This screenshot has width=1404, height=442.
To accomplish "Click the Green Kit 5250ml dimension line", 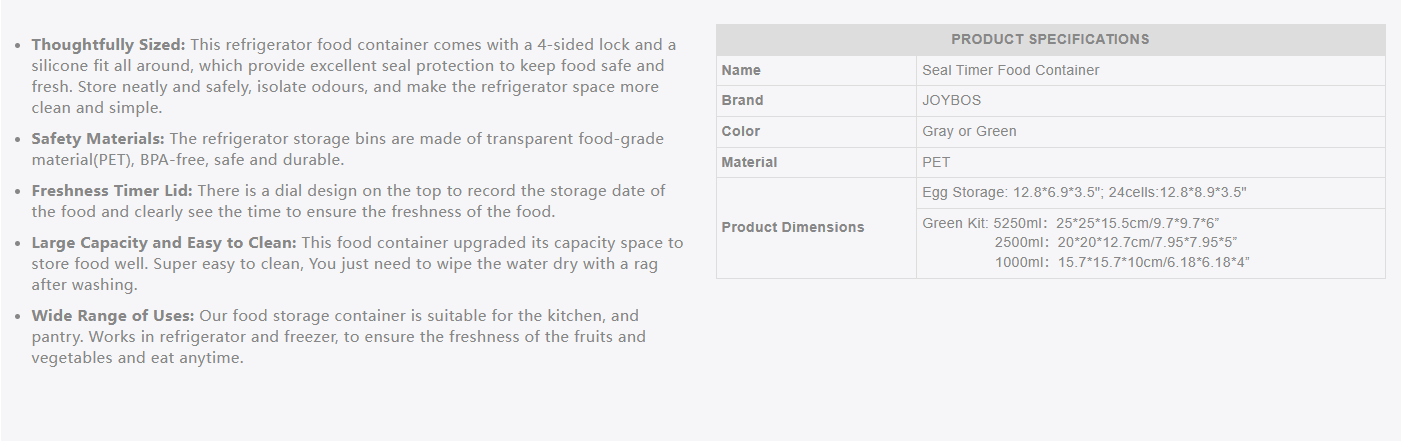I will click(x=1071, y=223).
